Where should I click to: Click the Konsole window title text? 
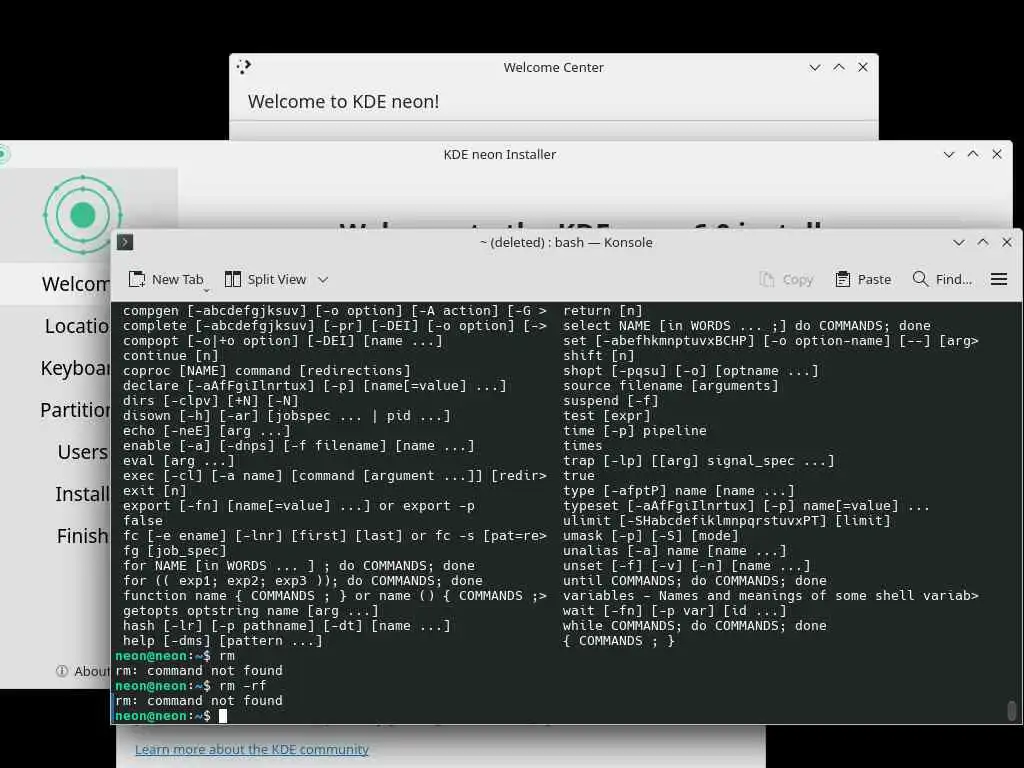point(566,242)
